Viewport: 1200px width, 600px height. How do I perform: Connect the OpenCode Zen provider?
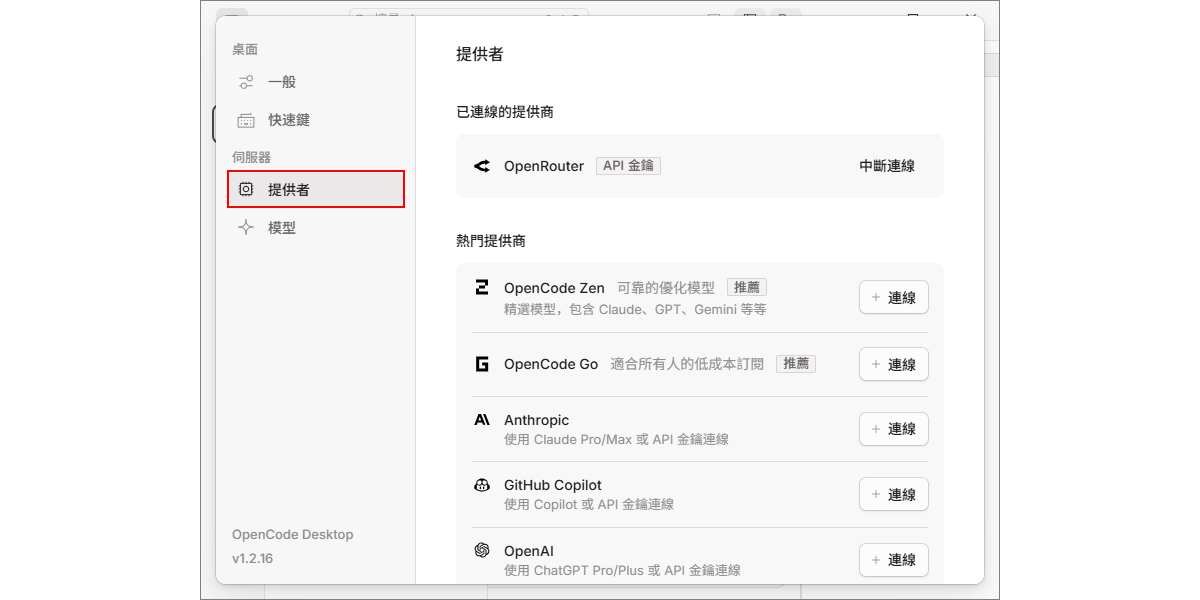click(x=894, y=298)
